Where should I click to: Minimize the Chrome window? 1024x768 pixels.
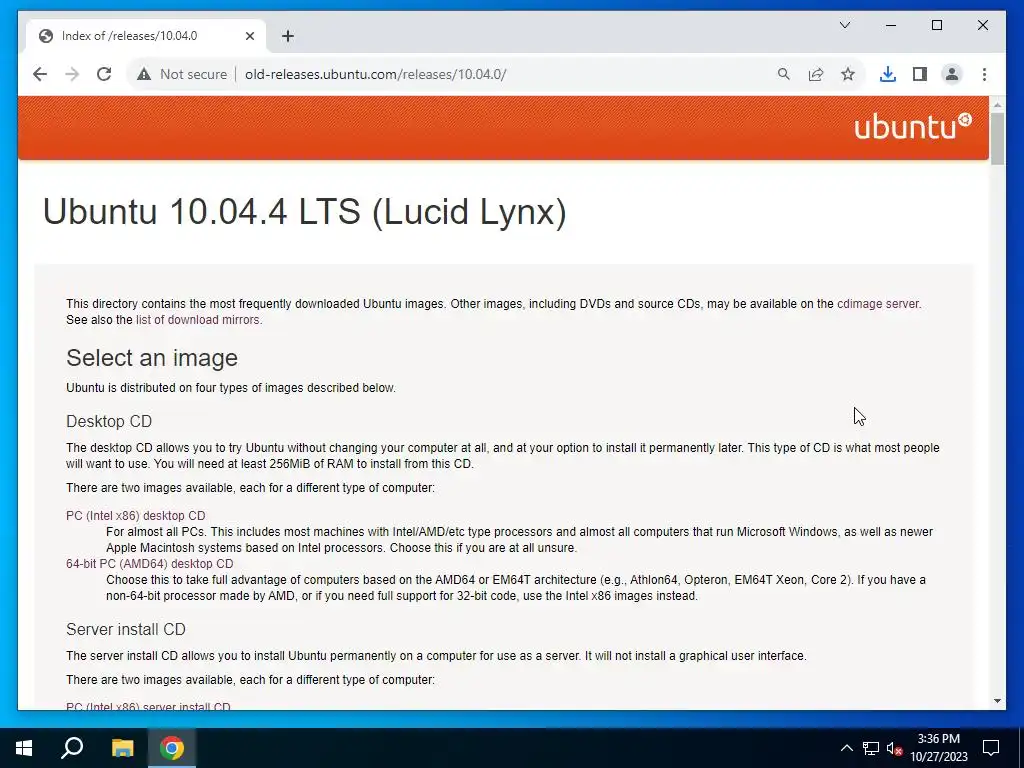tap(891, 25)
